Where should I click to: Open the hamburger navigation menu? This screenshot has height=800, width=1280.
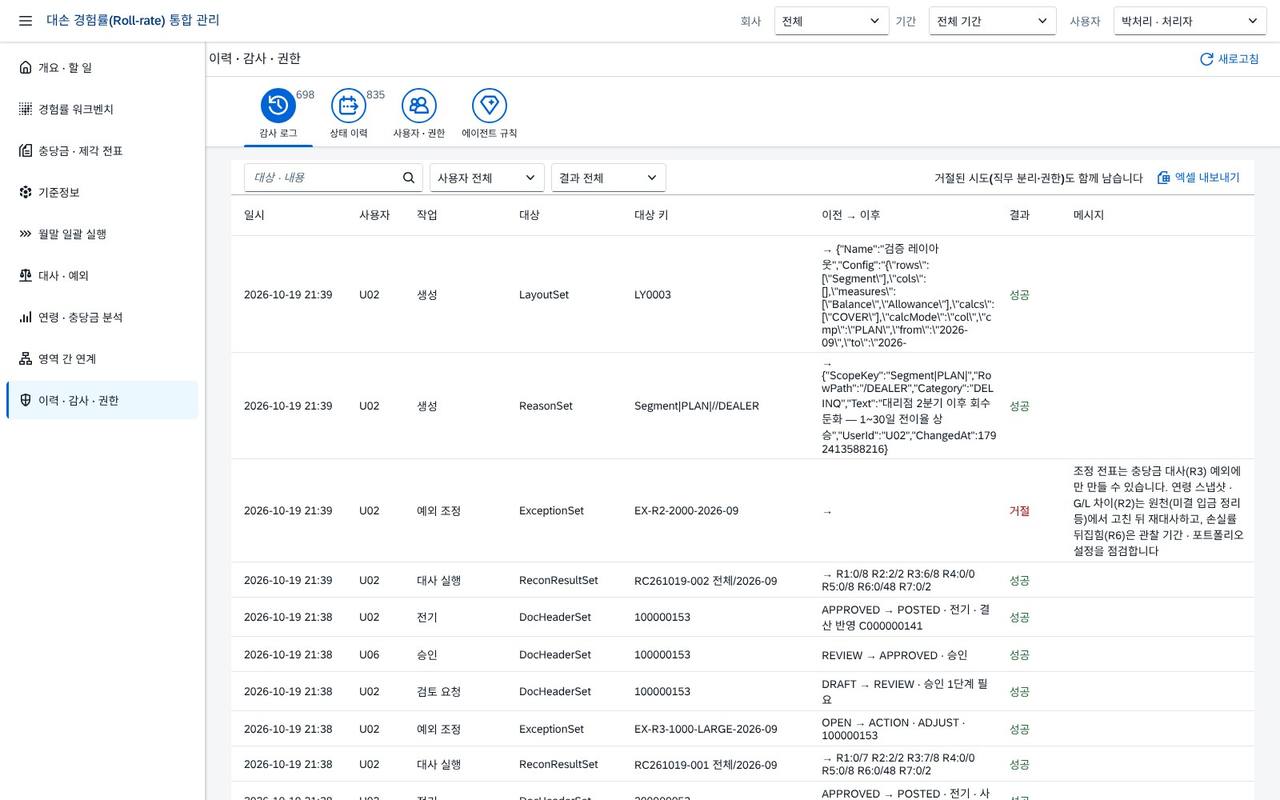[x=25, y=21]
